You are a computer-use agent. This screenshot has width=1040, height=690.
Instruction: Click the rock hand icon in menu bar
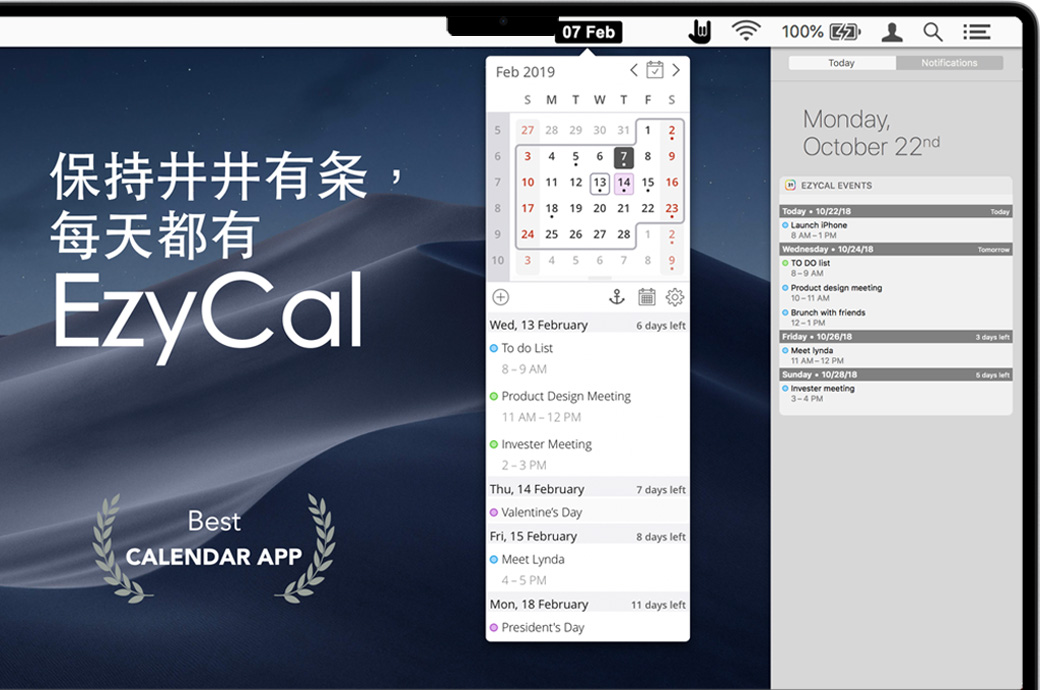pos(700,32)
